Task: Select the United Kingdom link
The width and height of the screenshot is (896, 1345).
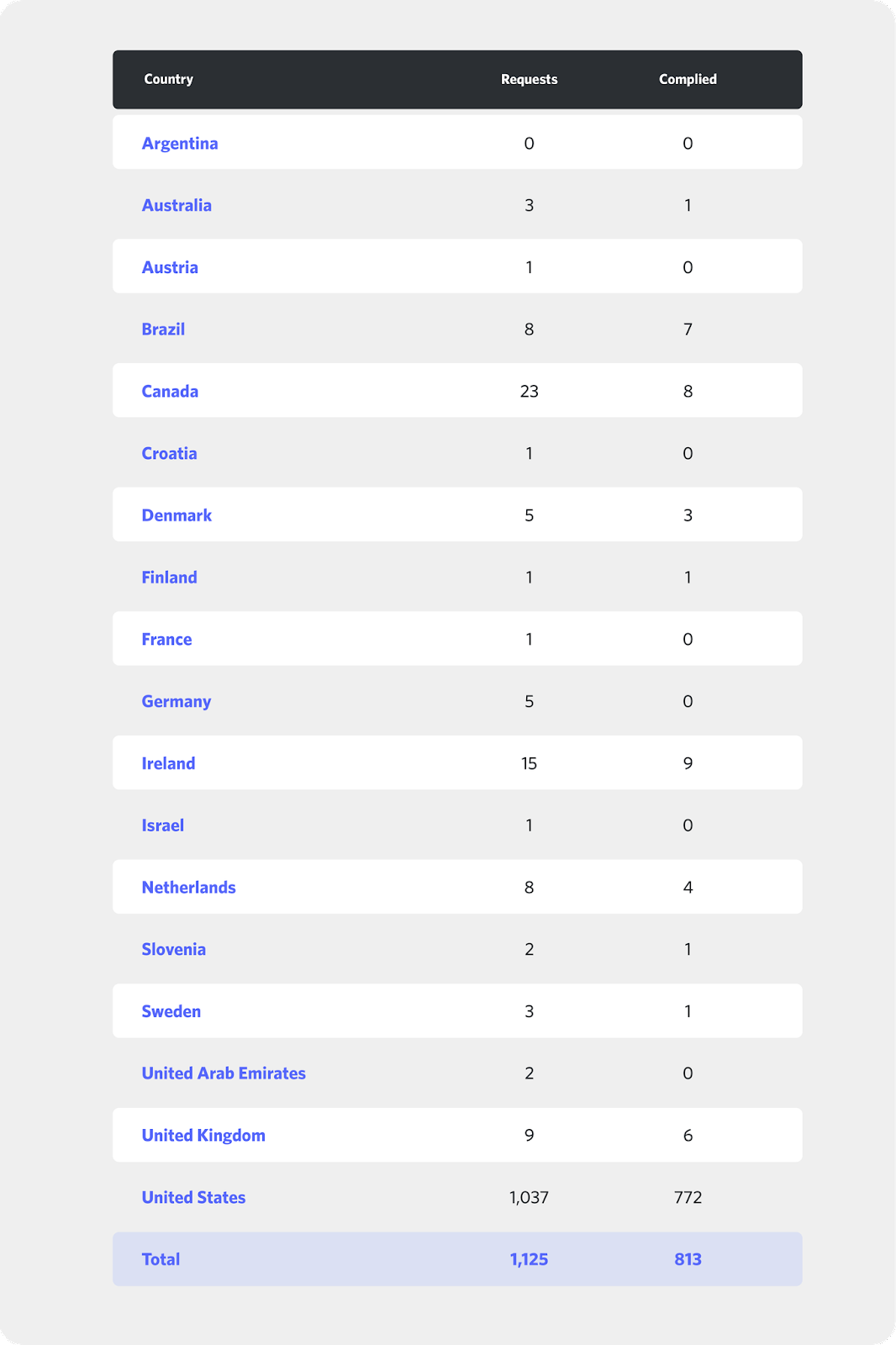Action: [203, 1136]
